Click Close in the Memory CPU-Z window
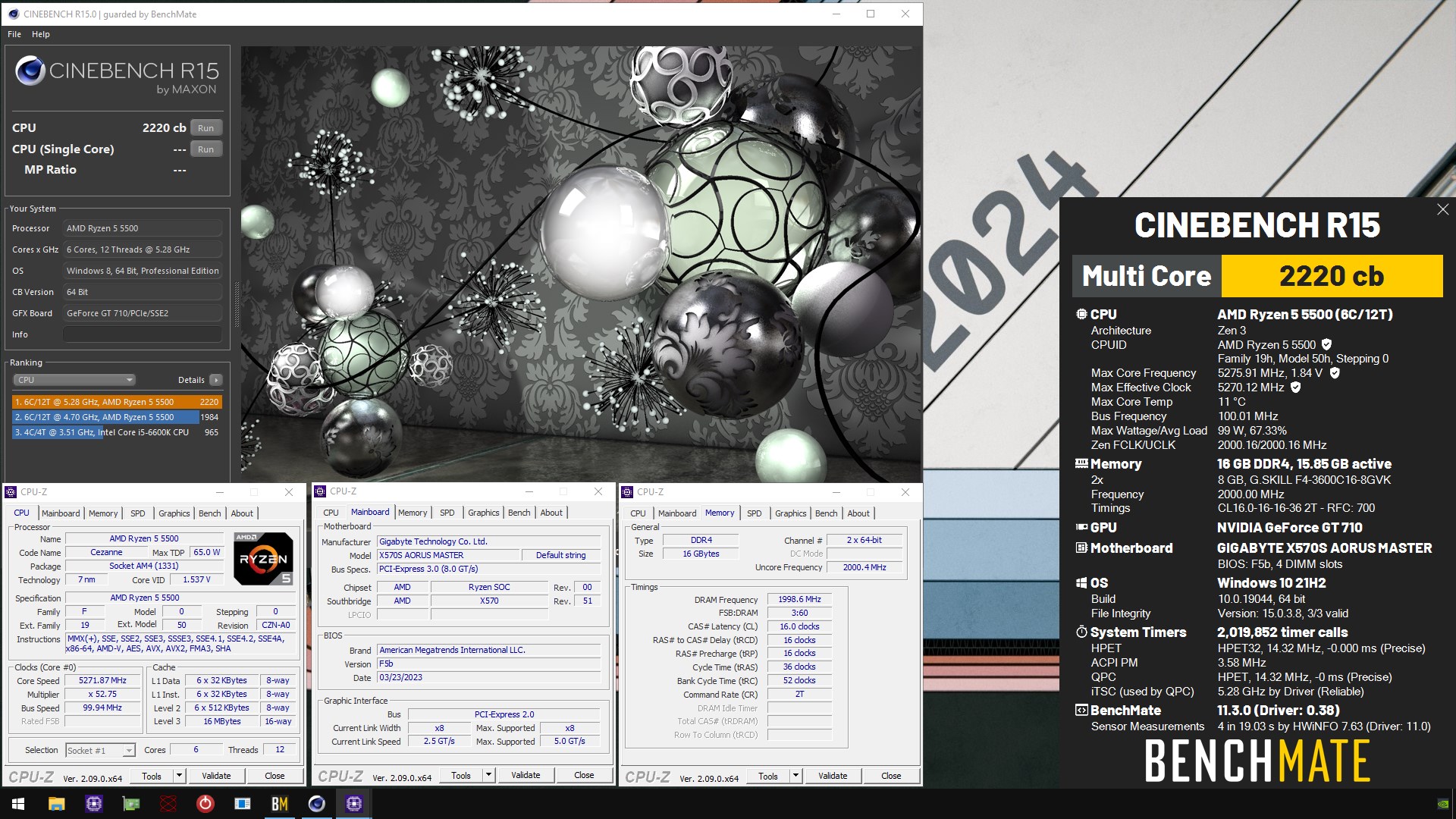Viewport: 1456px width, 819px height. [891, 776]
